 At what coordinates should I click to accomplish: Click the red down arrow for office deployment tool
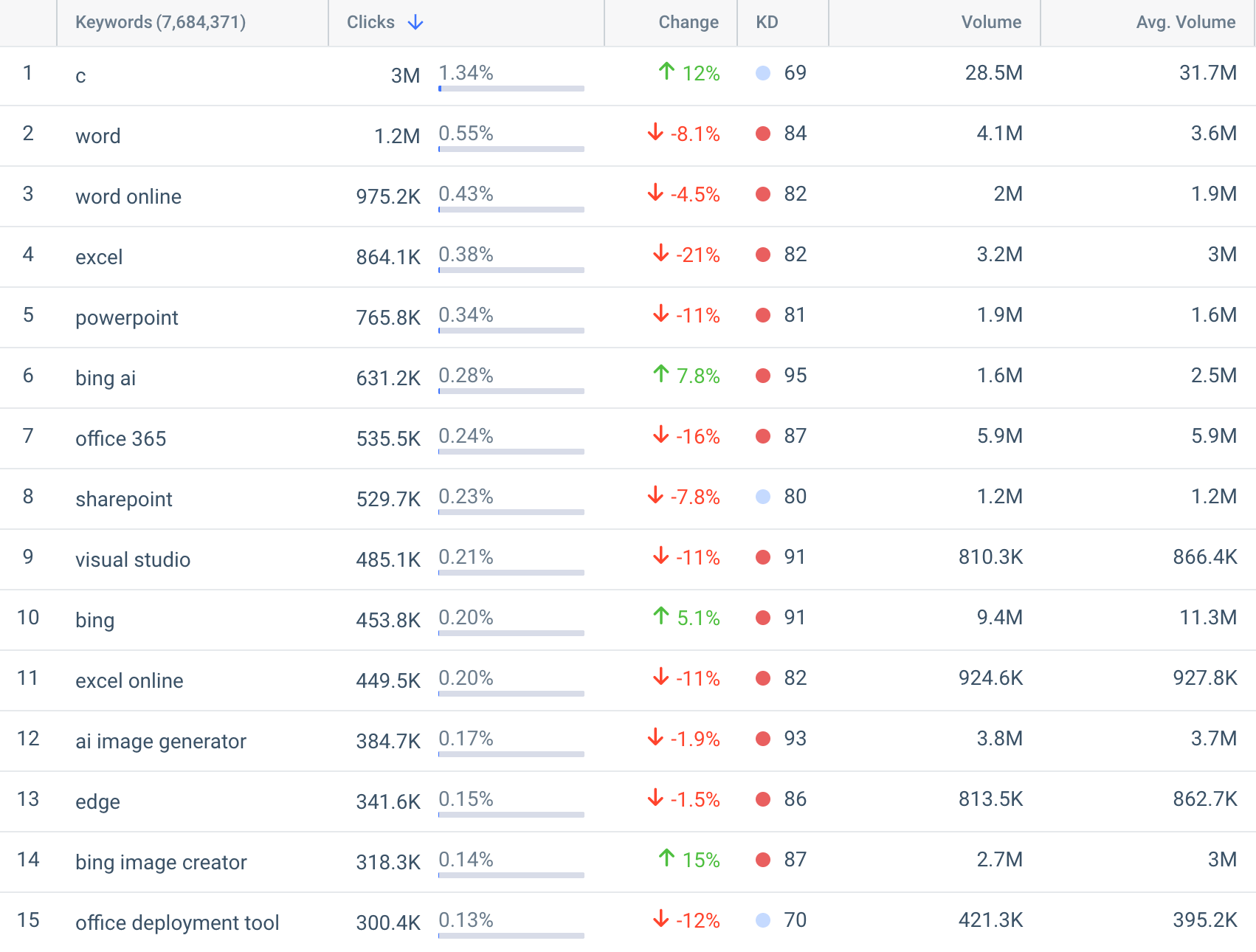click(661, 919)
